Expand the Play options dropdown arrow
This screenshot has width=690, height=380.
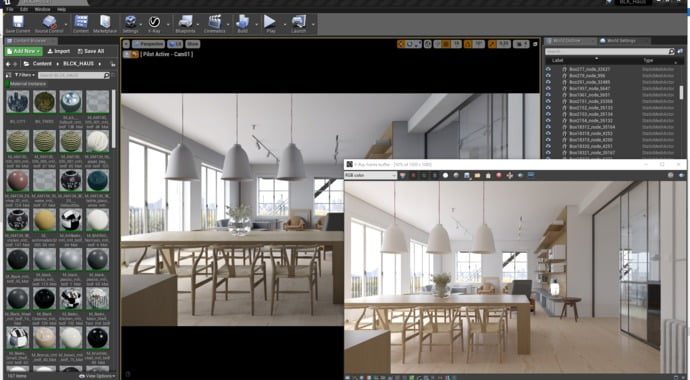pos(284,25)
